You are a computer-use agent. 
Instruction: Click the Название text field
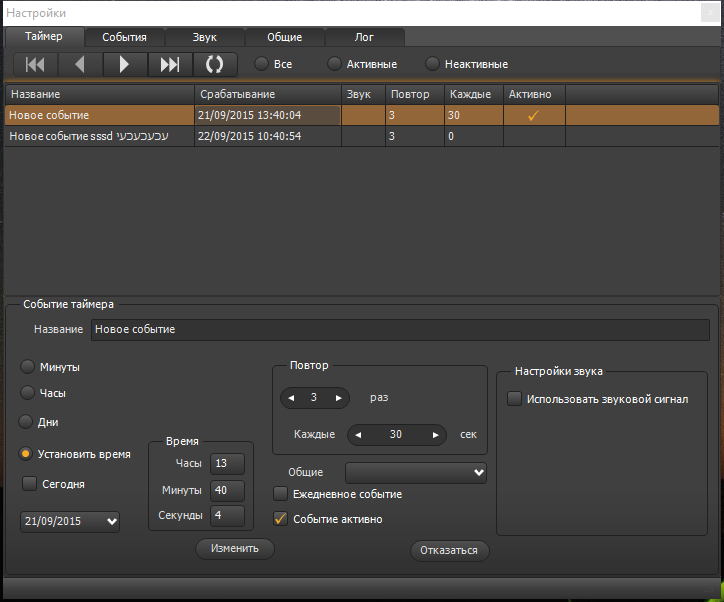400,329
